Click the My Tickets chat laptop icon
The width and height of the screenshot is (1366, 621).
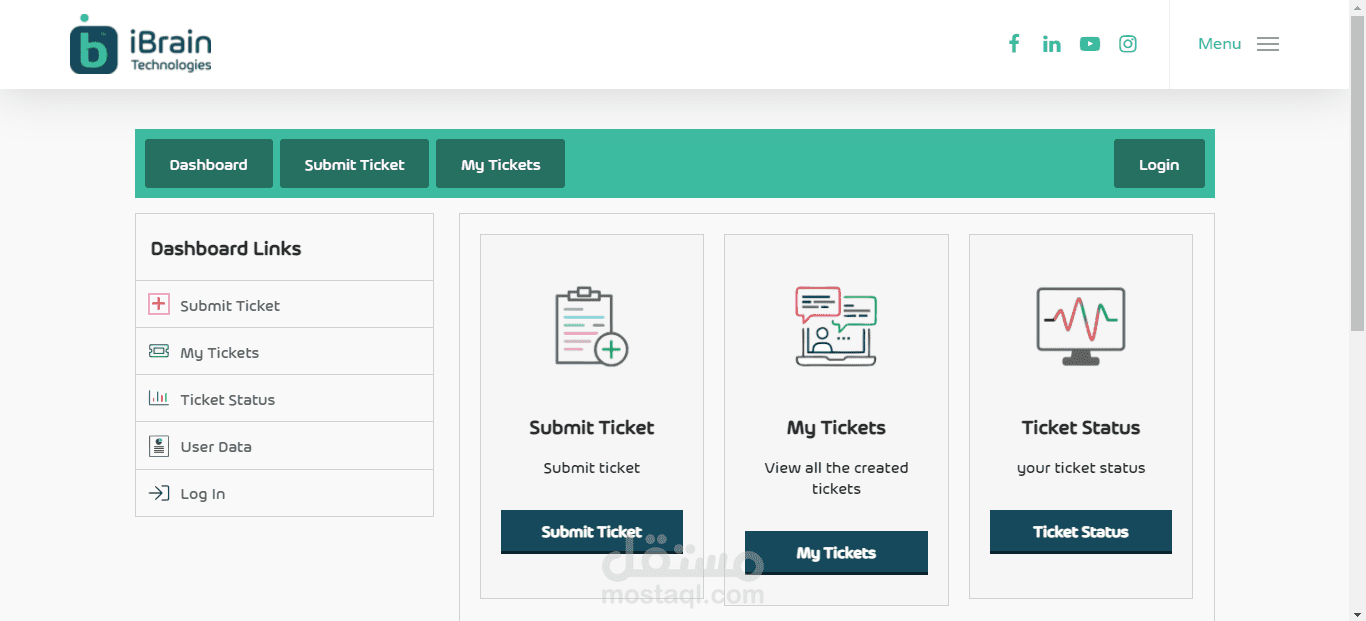point(836,327)
